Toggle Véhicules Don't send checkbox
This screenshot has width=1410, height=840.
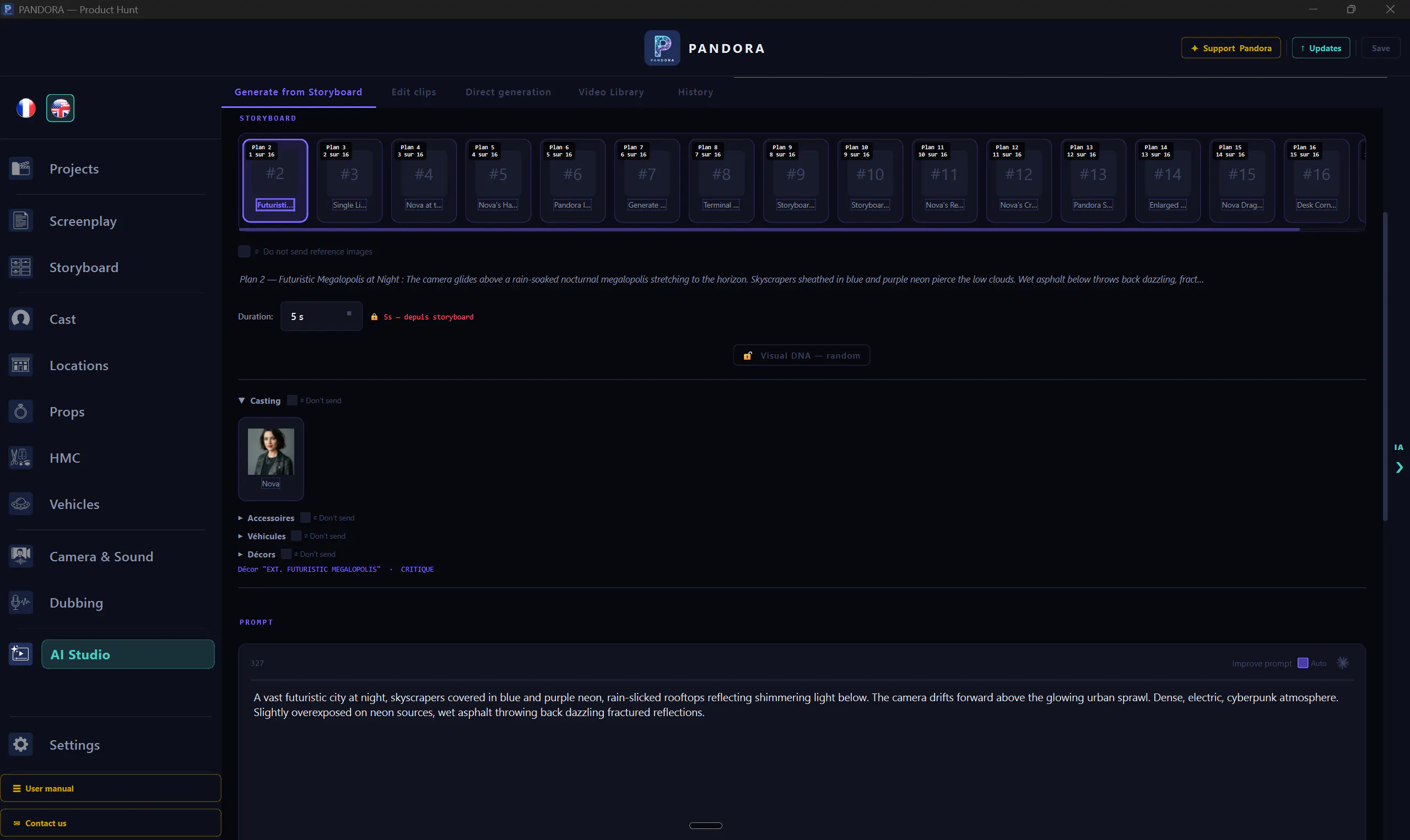tap(296, 535)
